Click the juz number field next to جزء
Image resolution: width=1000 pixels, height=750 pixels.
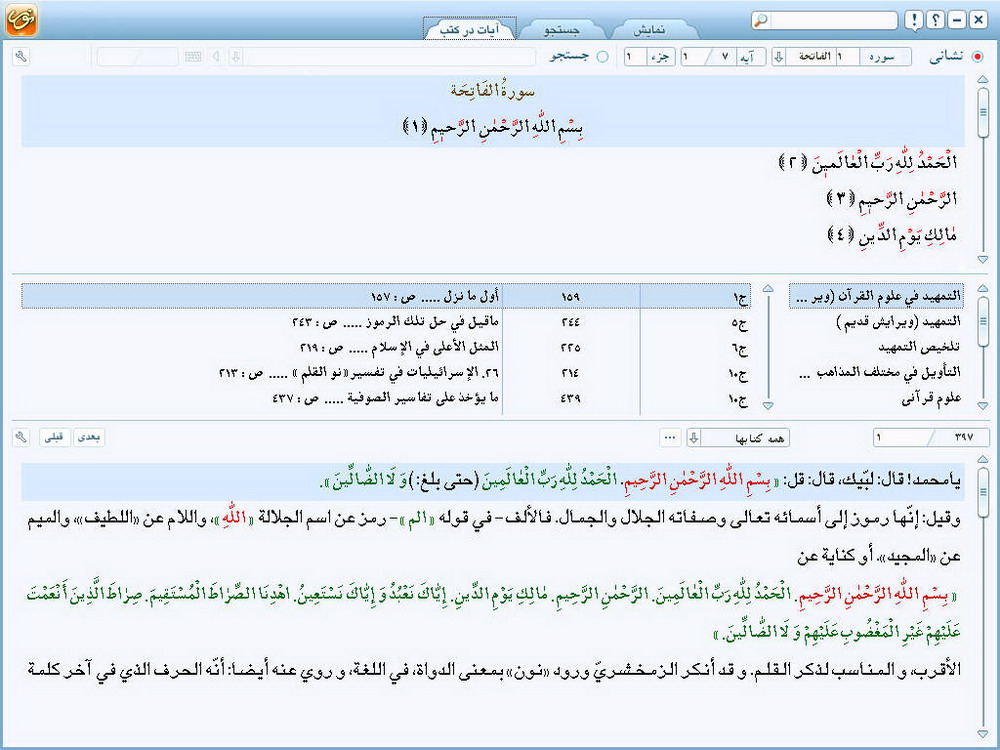click(636, 57)
